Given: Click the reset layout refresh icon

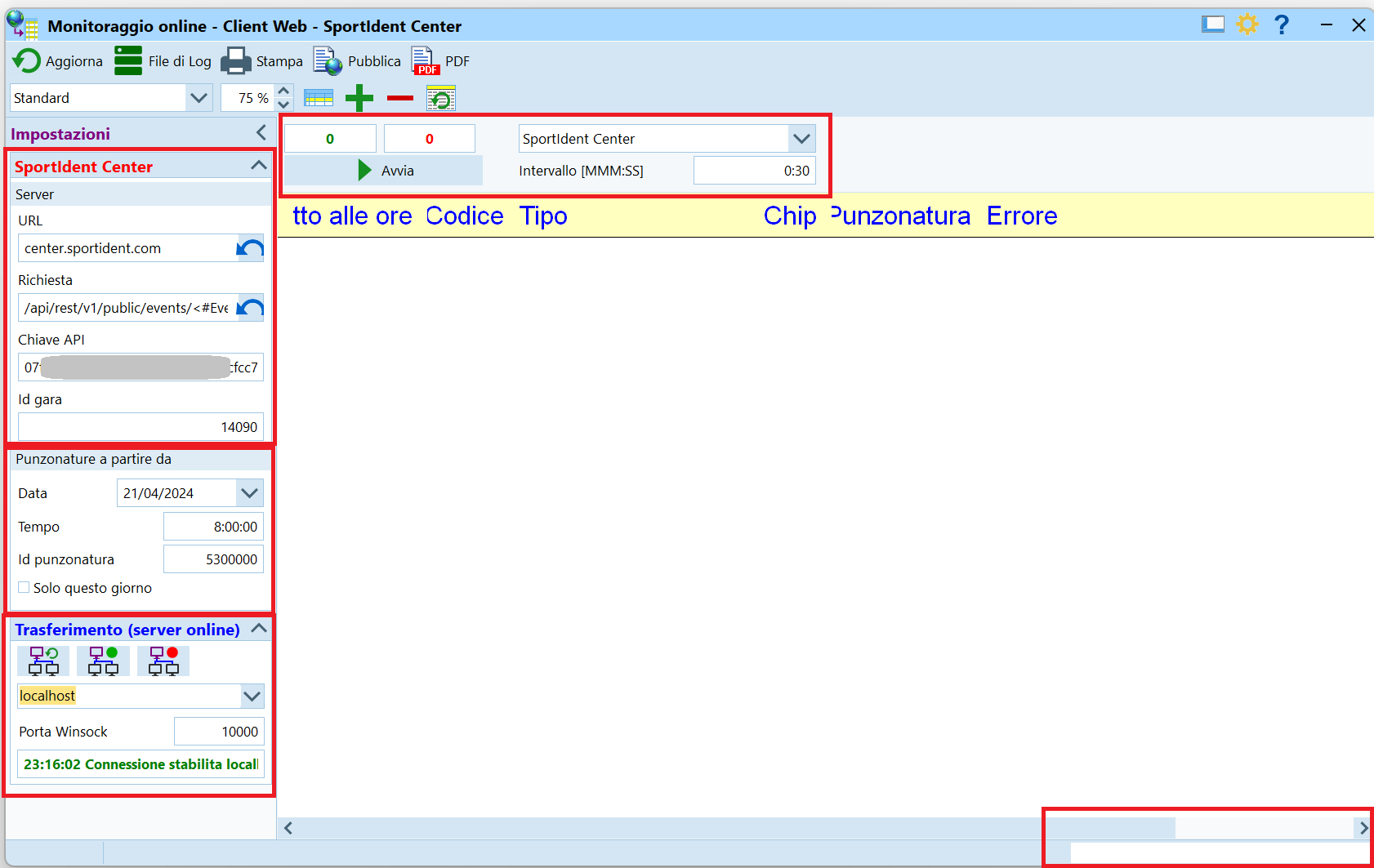Looking at the screenshot, I should [x=441, y=98].
